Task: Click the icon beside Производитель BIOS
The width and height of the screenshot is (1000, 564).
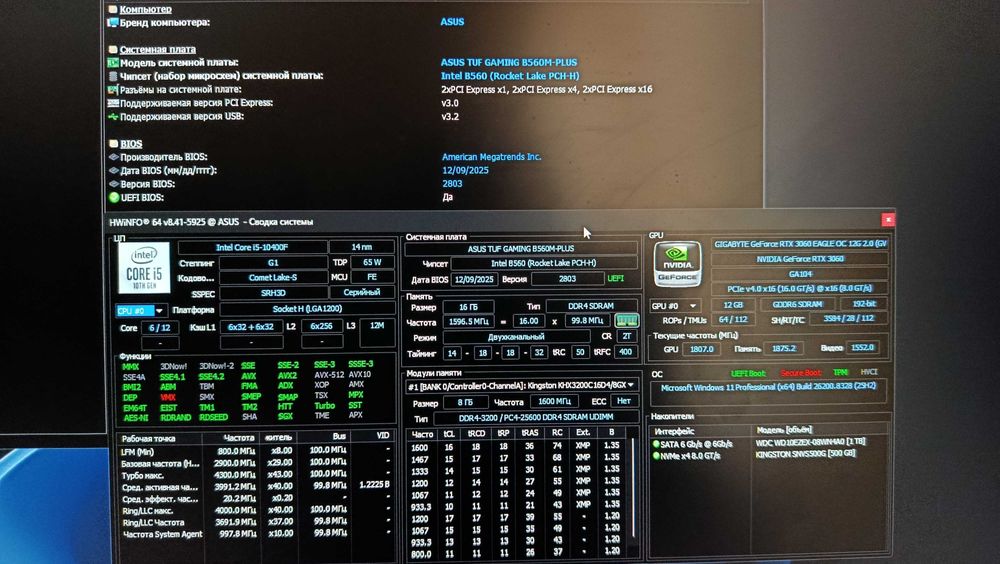Action: [114, 157]
